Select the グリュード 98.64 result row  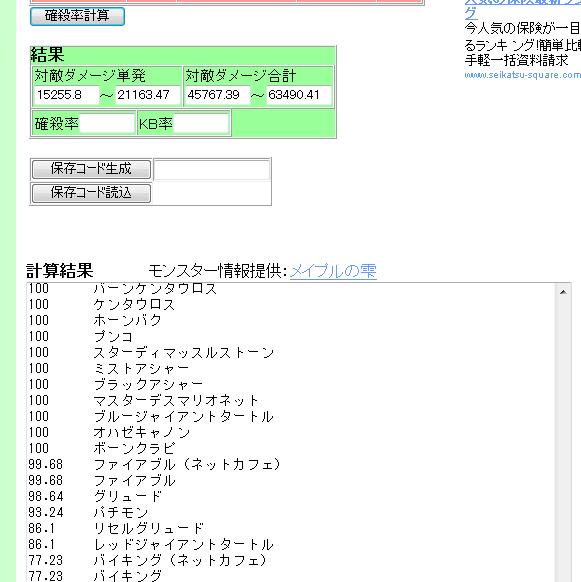coord(291,496)
